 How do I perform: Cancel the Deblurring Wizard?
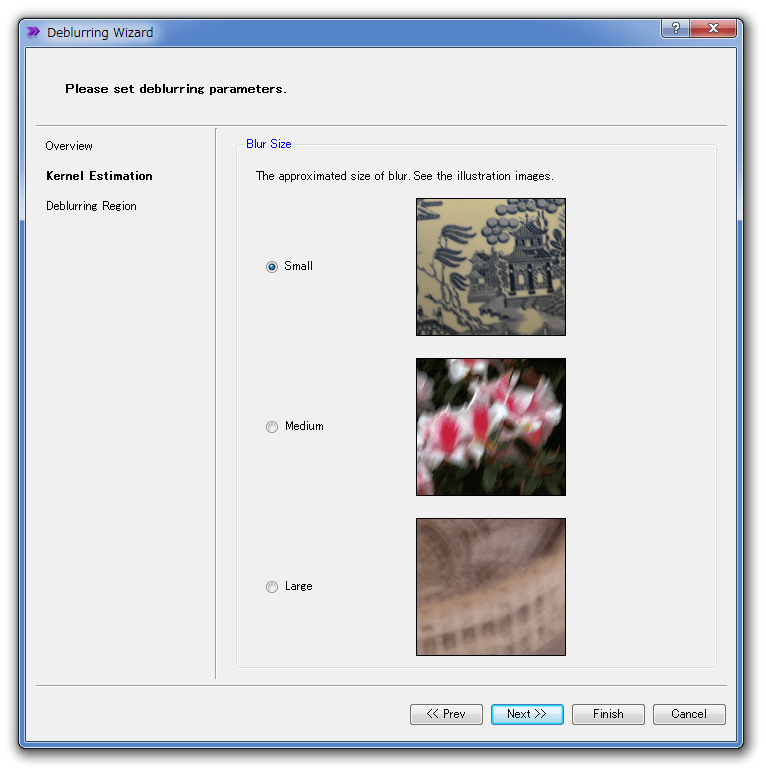pyautogui.click(x=689, y=714)
